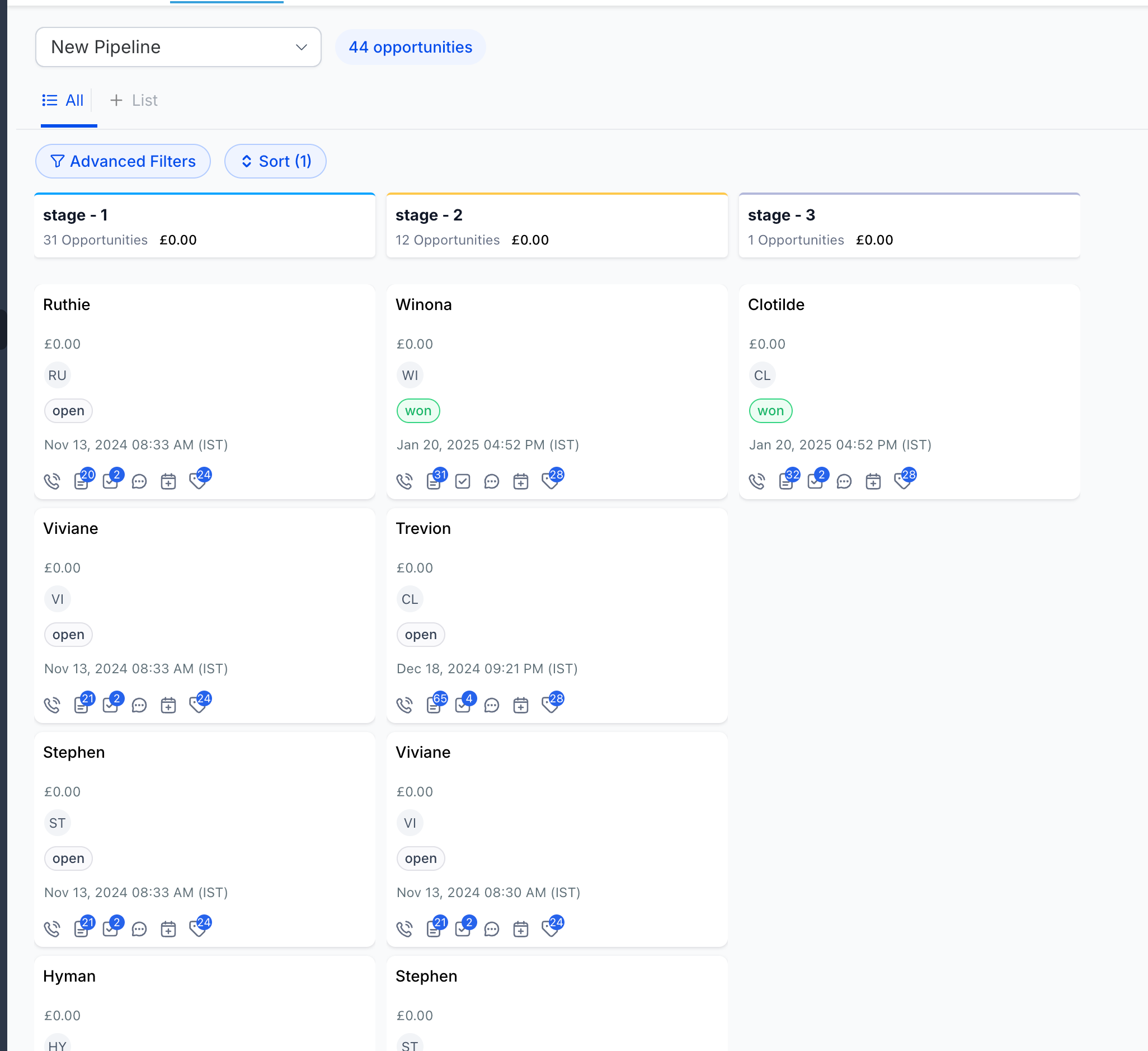The height and width of the screenshot is (1051, 1148).
Task: Click the won status badge on Winona
Action: point(418,411)
